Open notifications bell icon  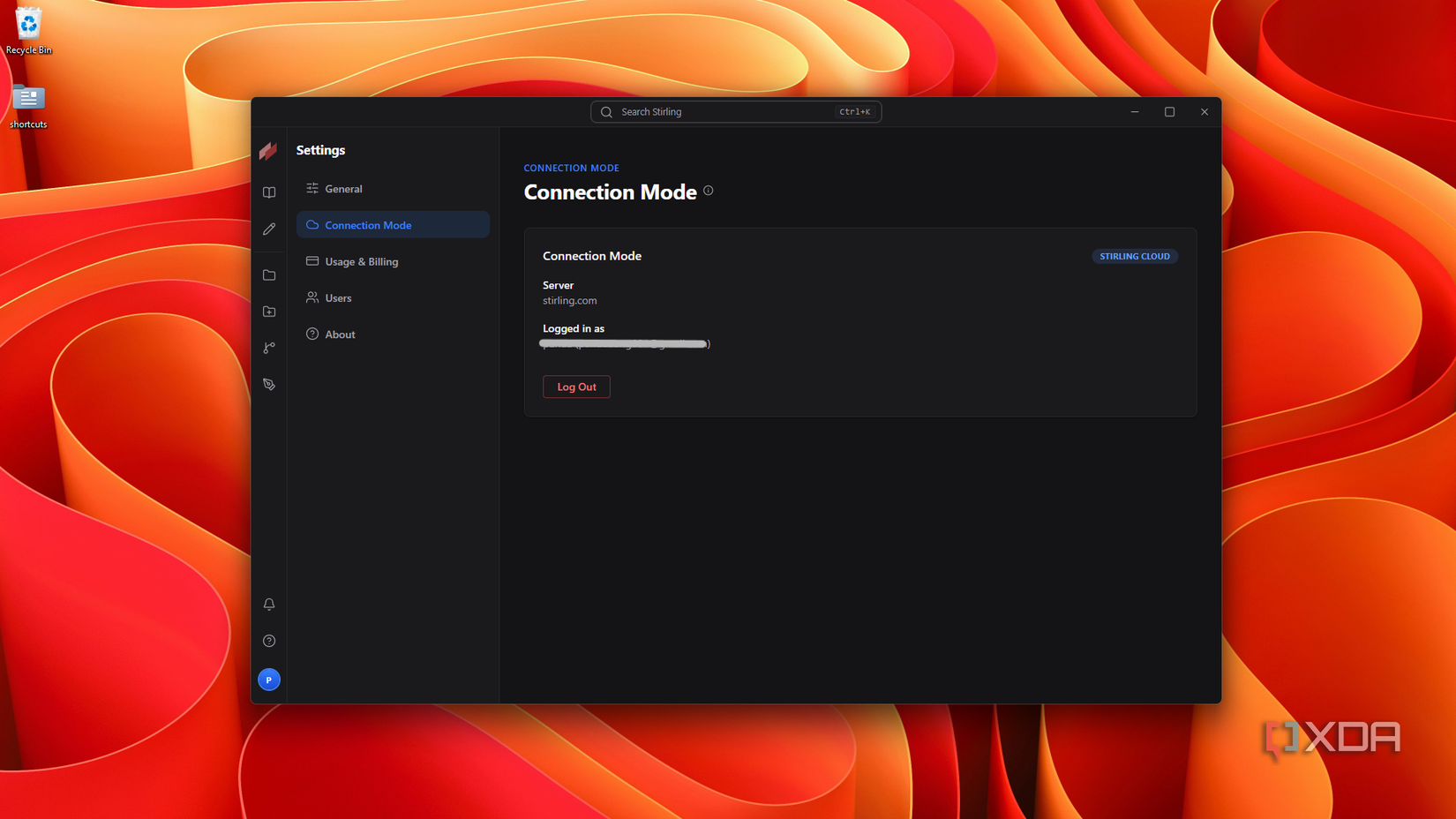pyautogui.click(x=269, y=605)
